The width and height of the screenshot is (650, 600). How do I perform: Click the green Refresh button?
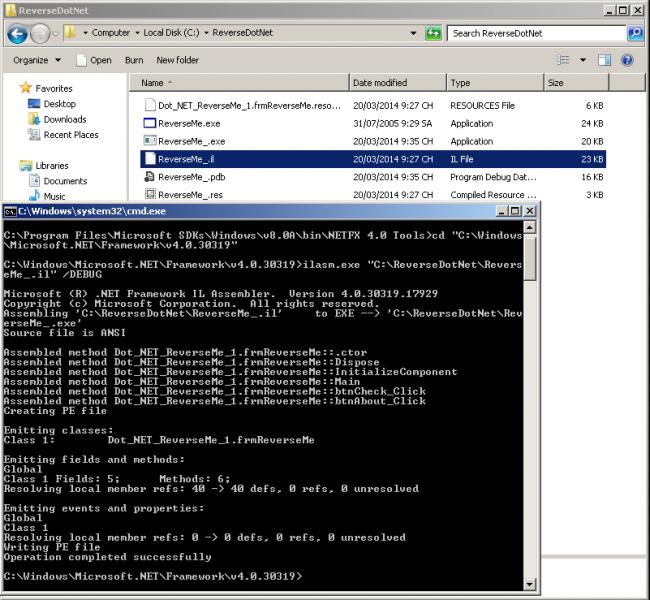tap(433, 33)
